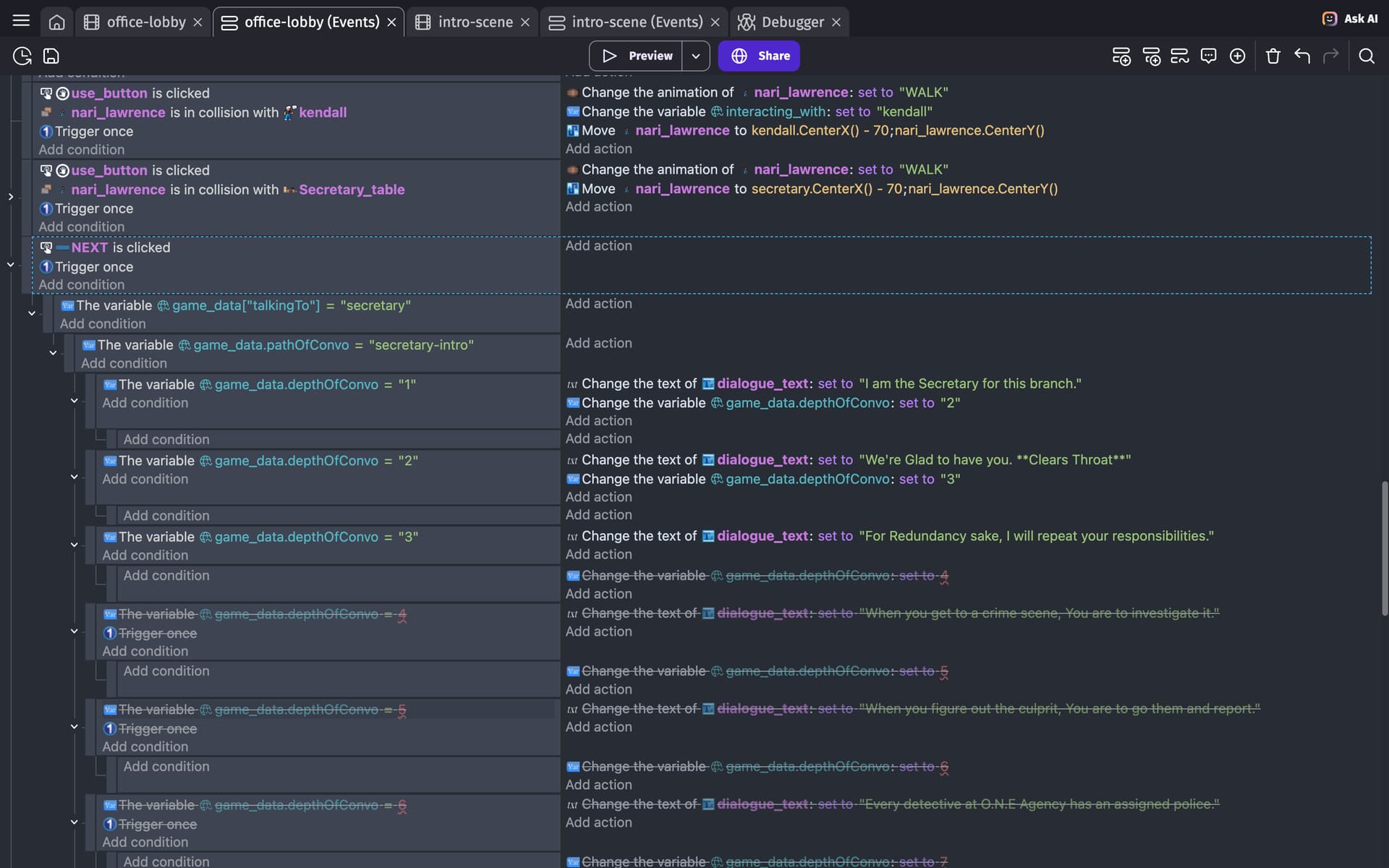Select the disabled depthOfConvo = 4 condition

(x=255, y=614)
